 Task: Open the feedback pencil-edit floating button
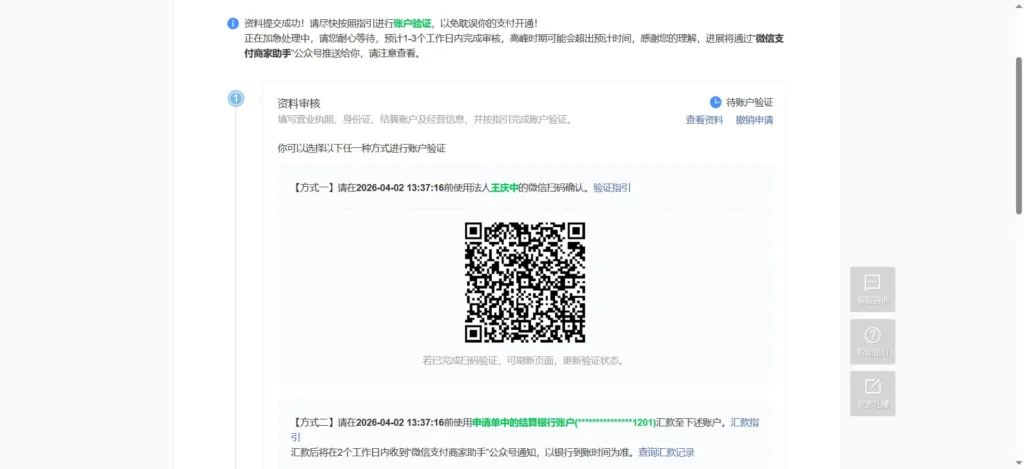872,393
